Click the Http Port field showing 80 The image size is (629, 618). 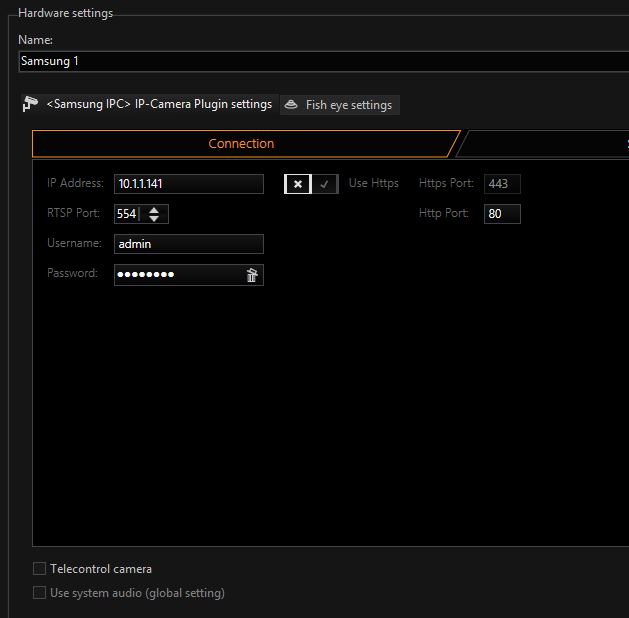click(x=502, y=214)
